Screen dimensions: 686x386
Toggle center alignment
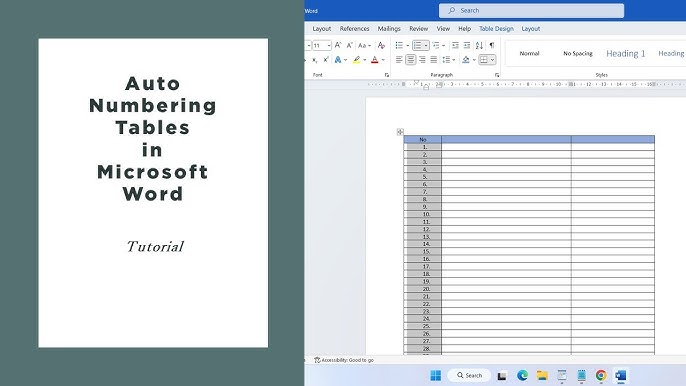(410, 60)
